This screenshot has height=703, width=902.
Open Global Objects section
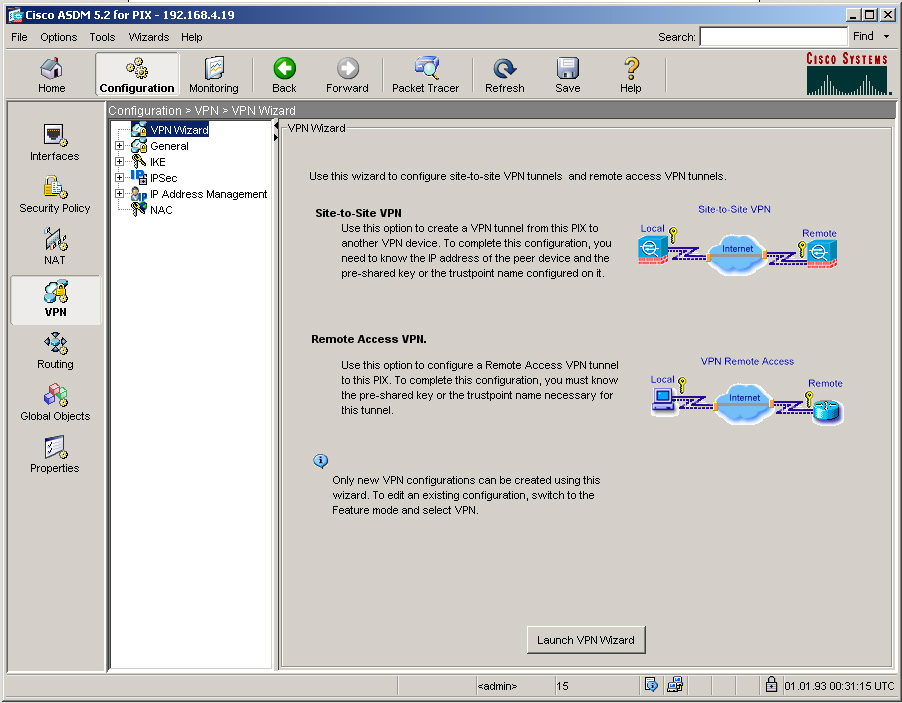(55, 403)
